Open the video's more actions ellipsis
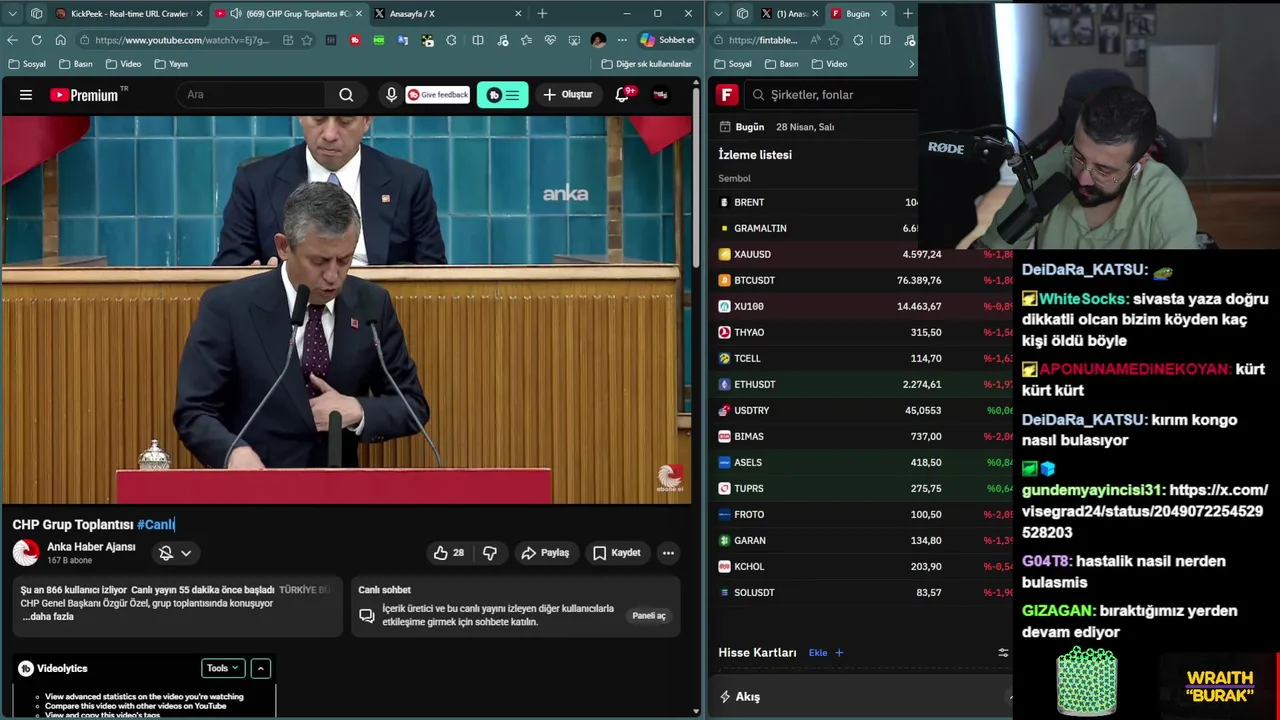Screen dimensions: 1280x720 point(668,553)
